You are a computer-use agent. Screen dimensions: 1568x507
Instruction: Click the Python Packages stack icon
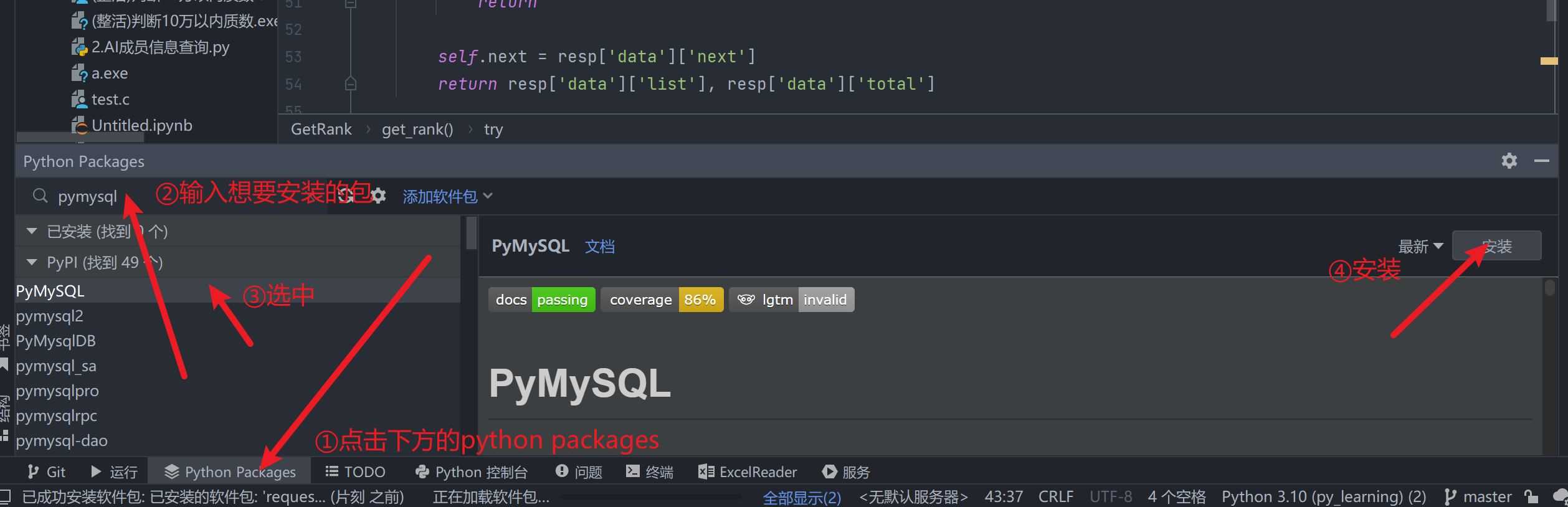coord(171,471)
